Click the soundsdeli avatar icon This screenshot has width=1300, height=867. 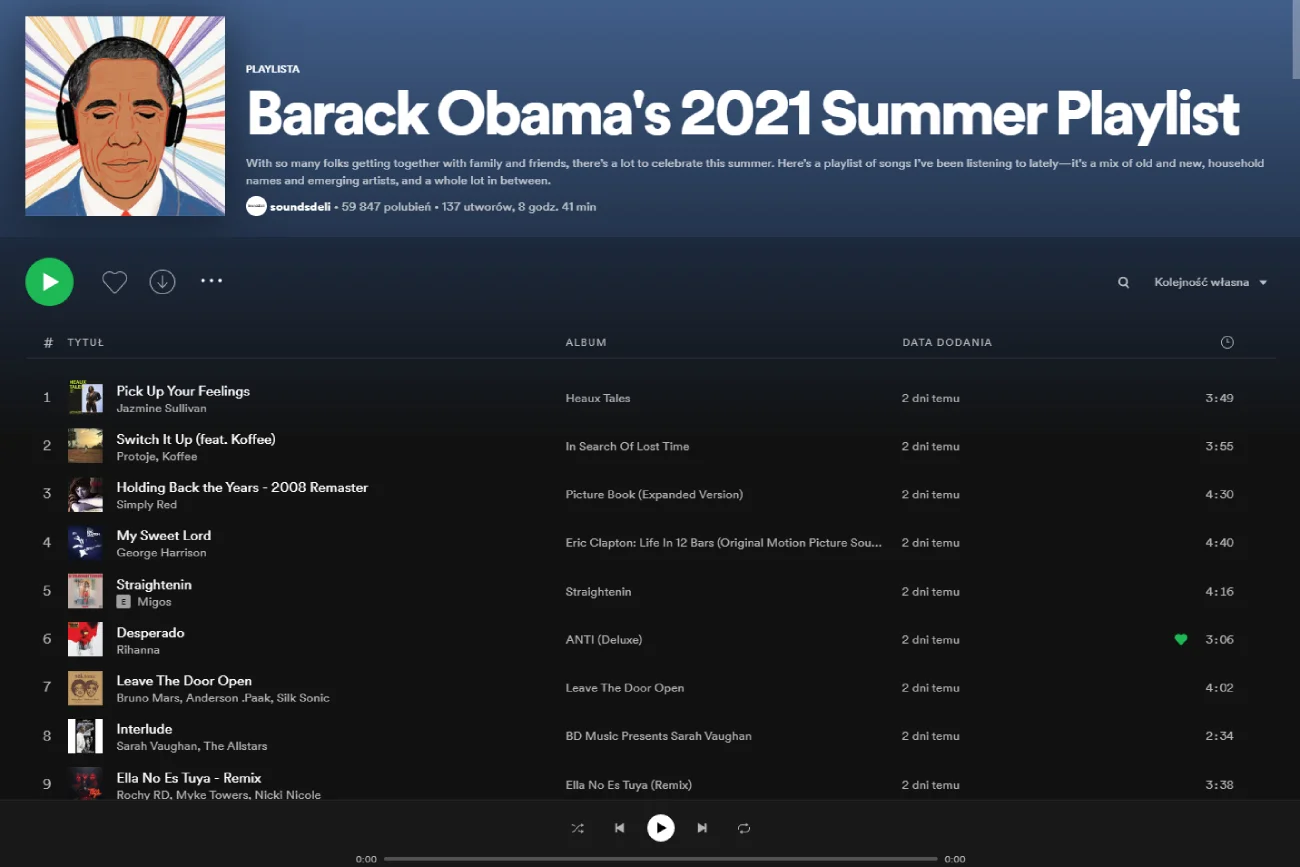(x=256, y=206)
